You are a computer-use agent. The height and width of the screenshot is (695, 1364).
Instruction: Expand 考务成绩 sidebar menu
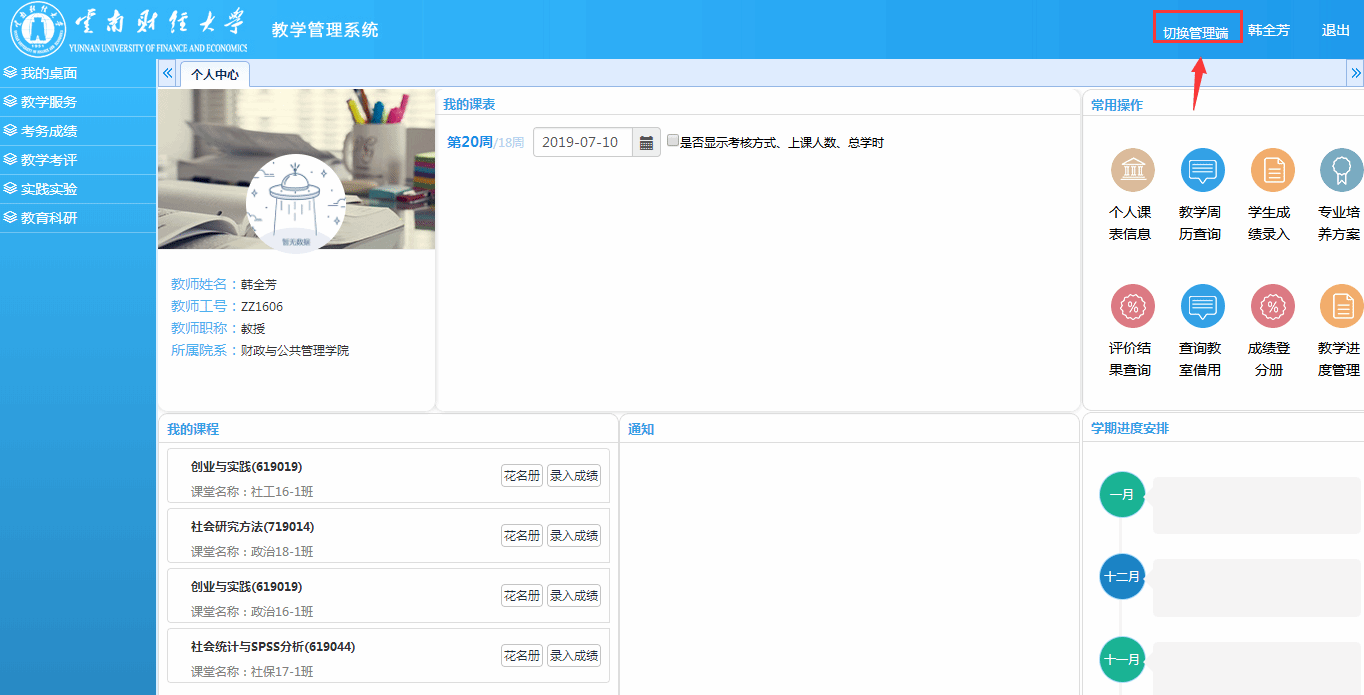pos(49,131)
